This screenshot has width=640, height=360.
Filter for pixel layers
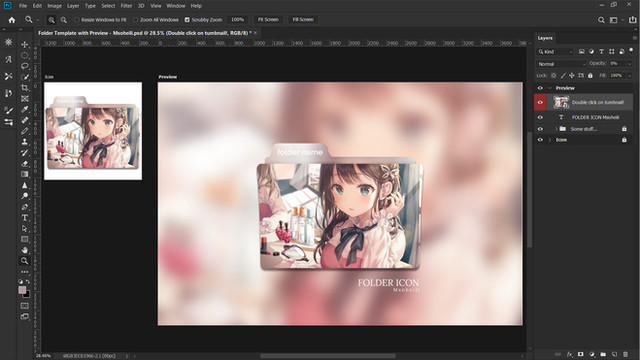tap(582, 51)
